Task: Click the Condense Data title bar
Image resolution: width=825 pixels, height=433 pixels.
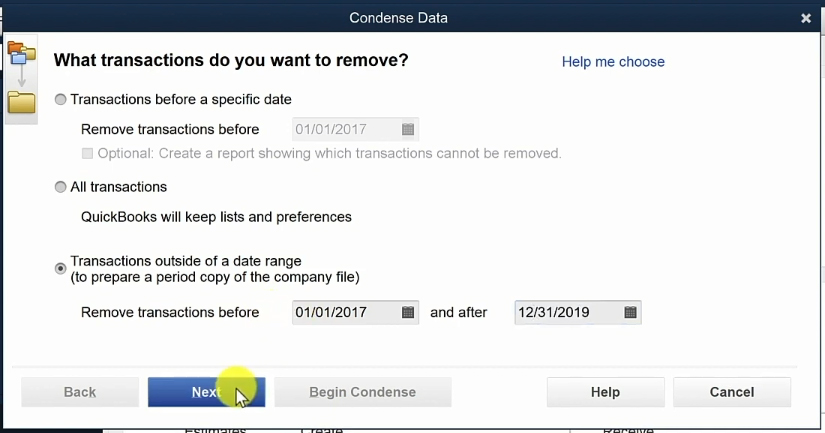Action: 398,18
